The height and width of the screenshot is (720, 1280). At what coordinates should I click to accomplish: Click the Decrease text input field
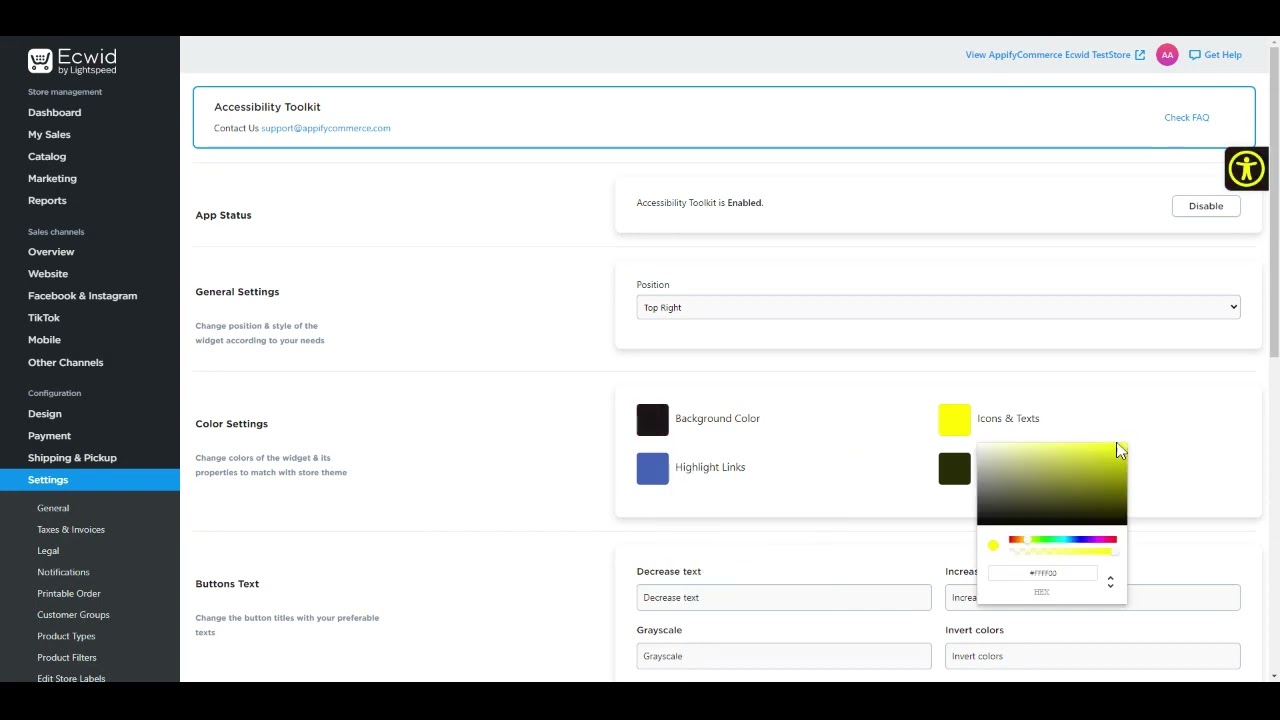[x=784, y=598]
